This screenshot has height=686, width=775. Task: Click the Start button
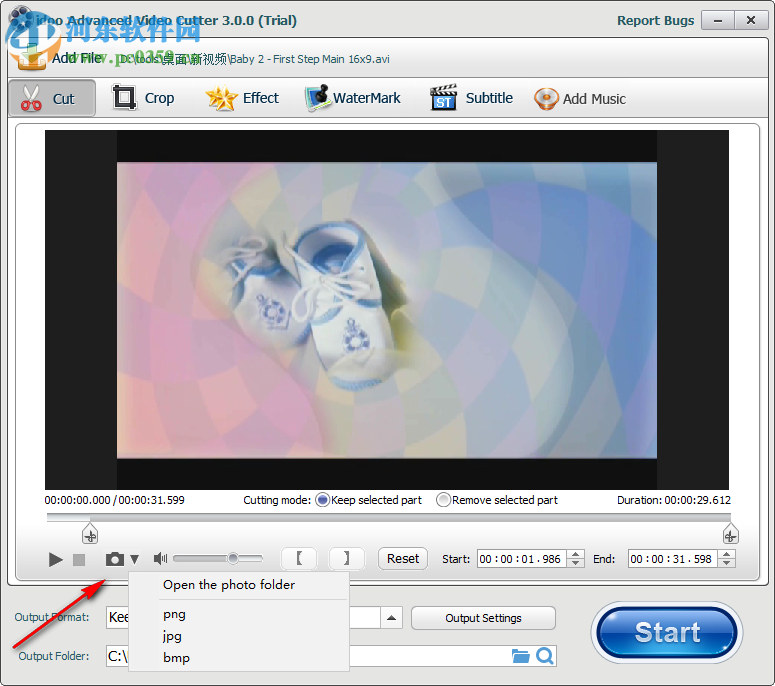click(667, 633)
